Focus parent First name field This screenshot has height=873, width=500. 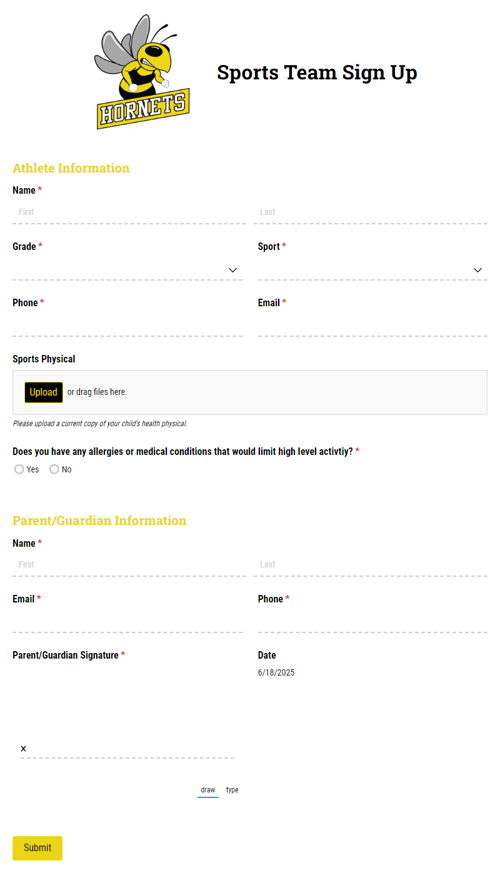[x=129, y=565]
